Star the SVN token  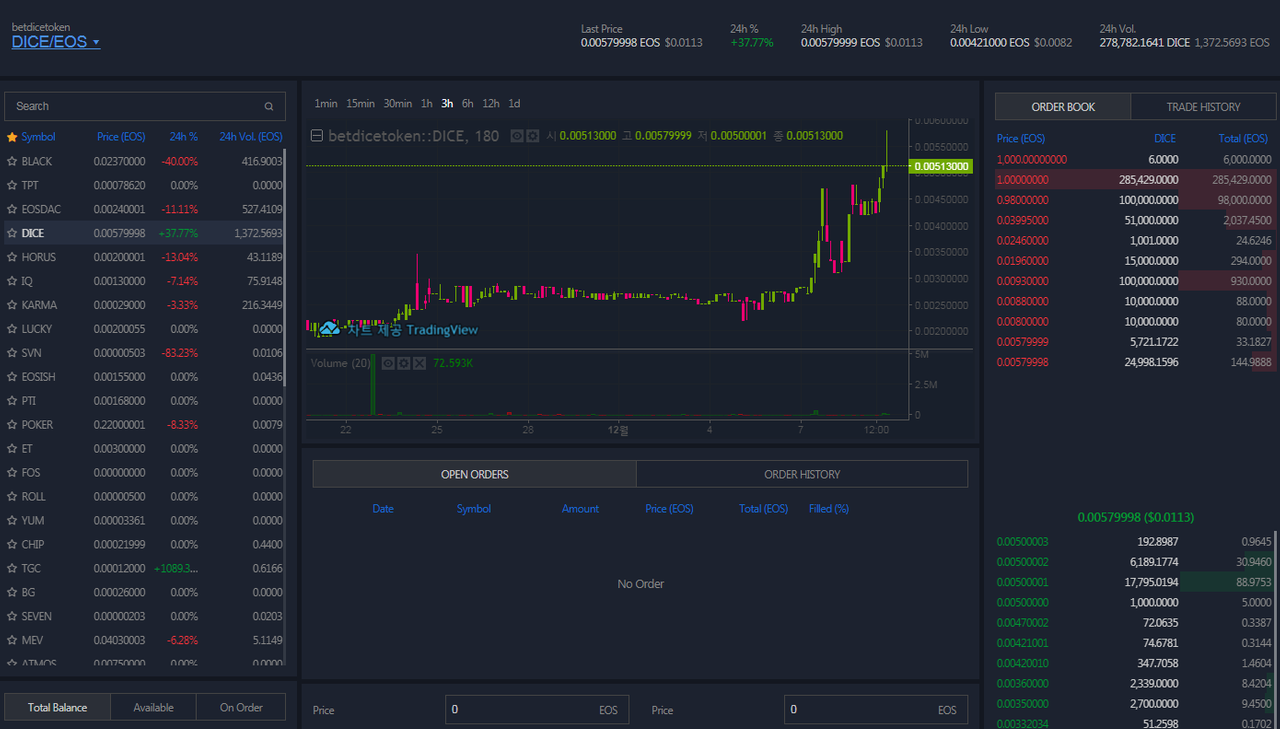tap(12, 353)
